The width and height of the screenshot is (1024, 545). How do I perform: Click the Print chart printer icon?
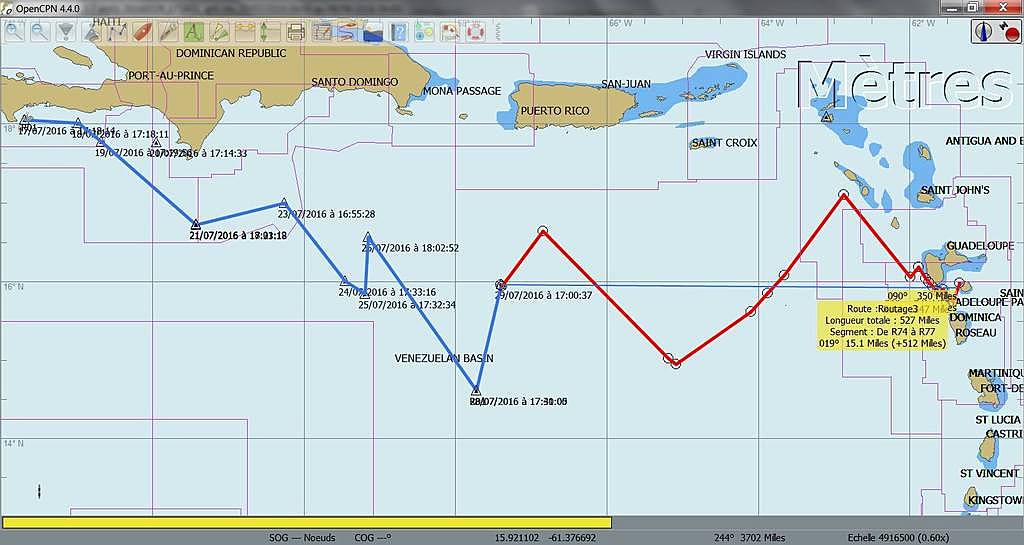coord(296,31)
